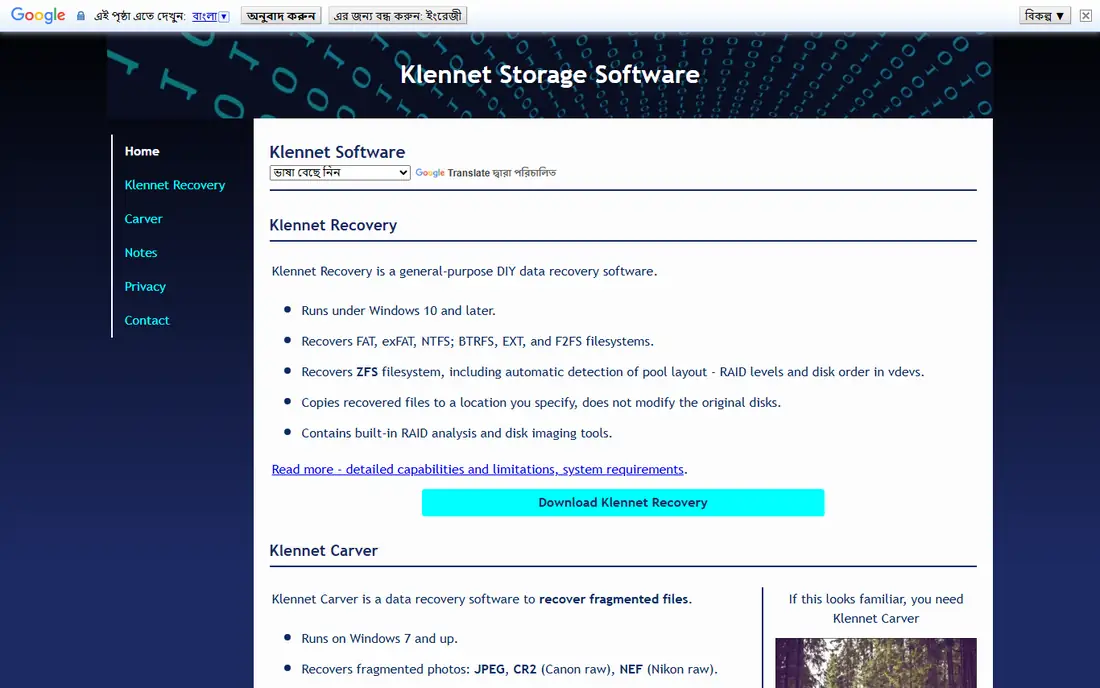Click the Google Translate attribution link
This screenshot has height=688, width=1100.
(x=452, y=173)
